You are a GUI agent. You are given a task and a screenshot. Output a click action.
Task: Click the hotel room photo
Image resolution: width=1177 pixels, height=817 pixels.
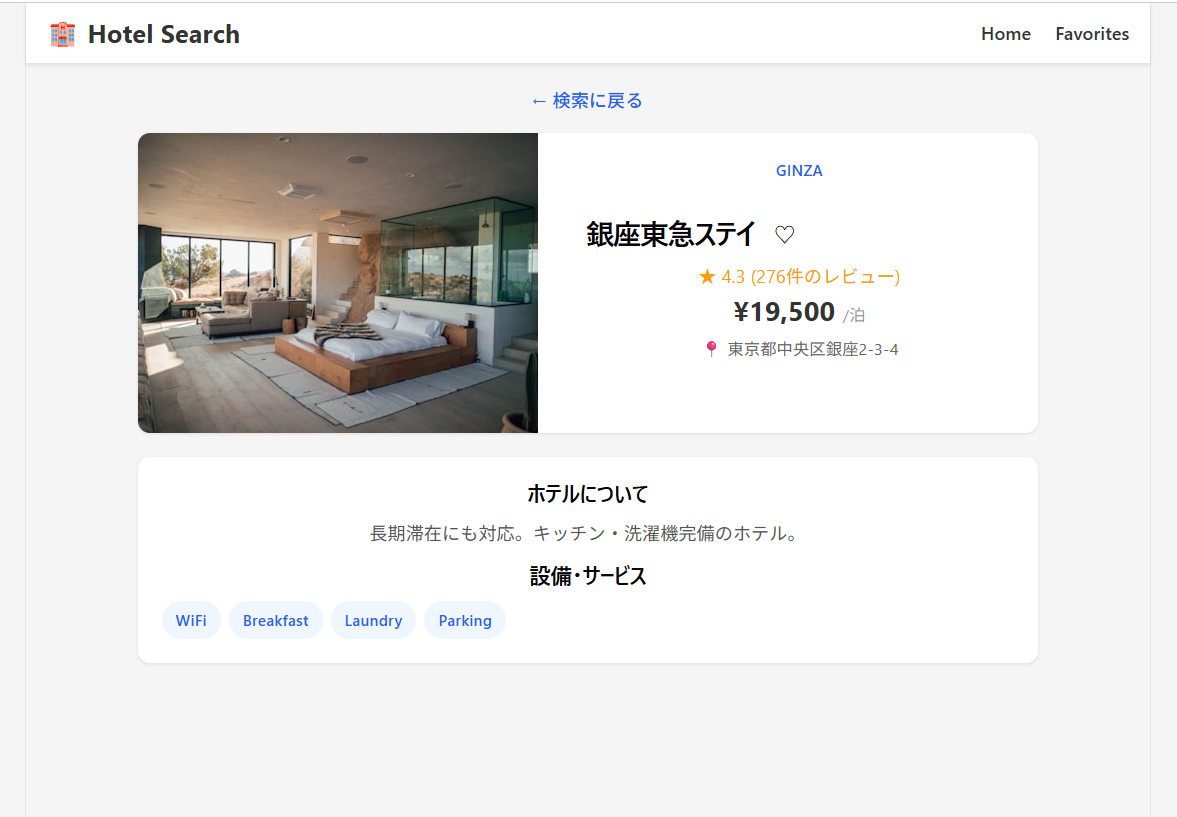point(338,283)
